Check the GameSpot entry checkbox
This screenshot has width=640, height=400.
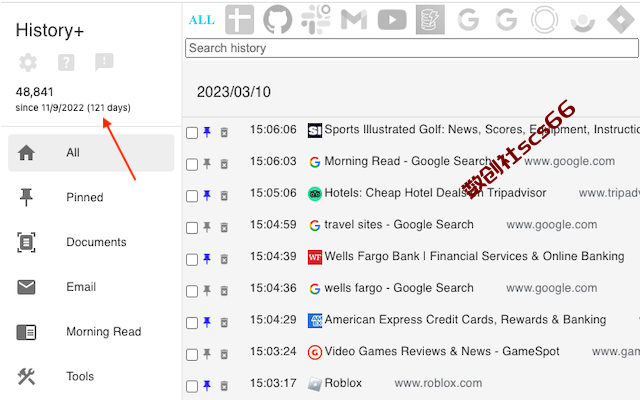[192, 355]
